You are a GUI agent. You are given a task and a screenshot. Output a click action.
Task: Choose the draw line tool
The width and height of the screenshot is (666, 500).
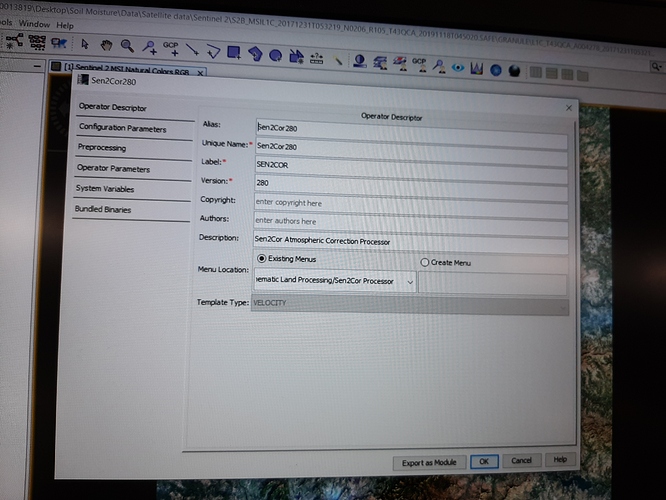192,50
